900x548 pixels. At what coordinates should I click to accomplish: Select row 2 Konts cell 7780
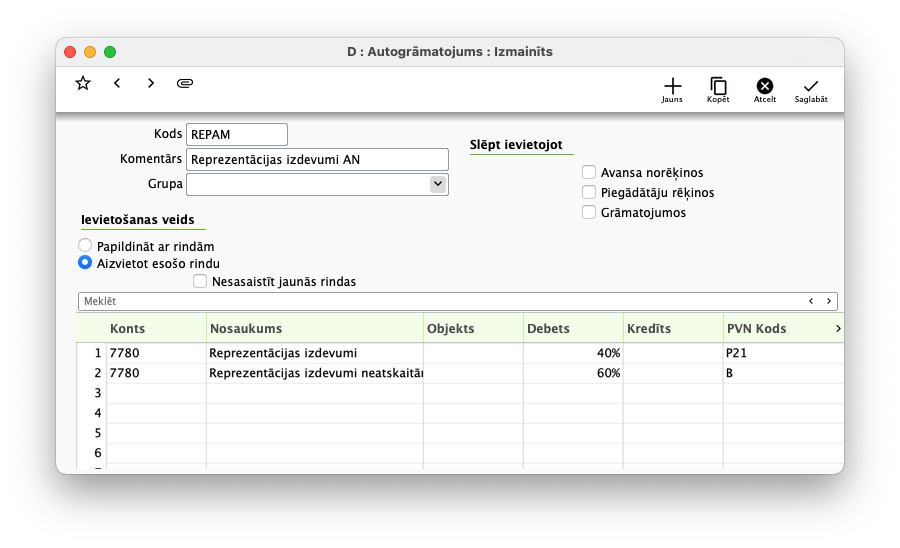coord(155,373)
